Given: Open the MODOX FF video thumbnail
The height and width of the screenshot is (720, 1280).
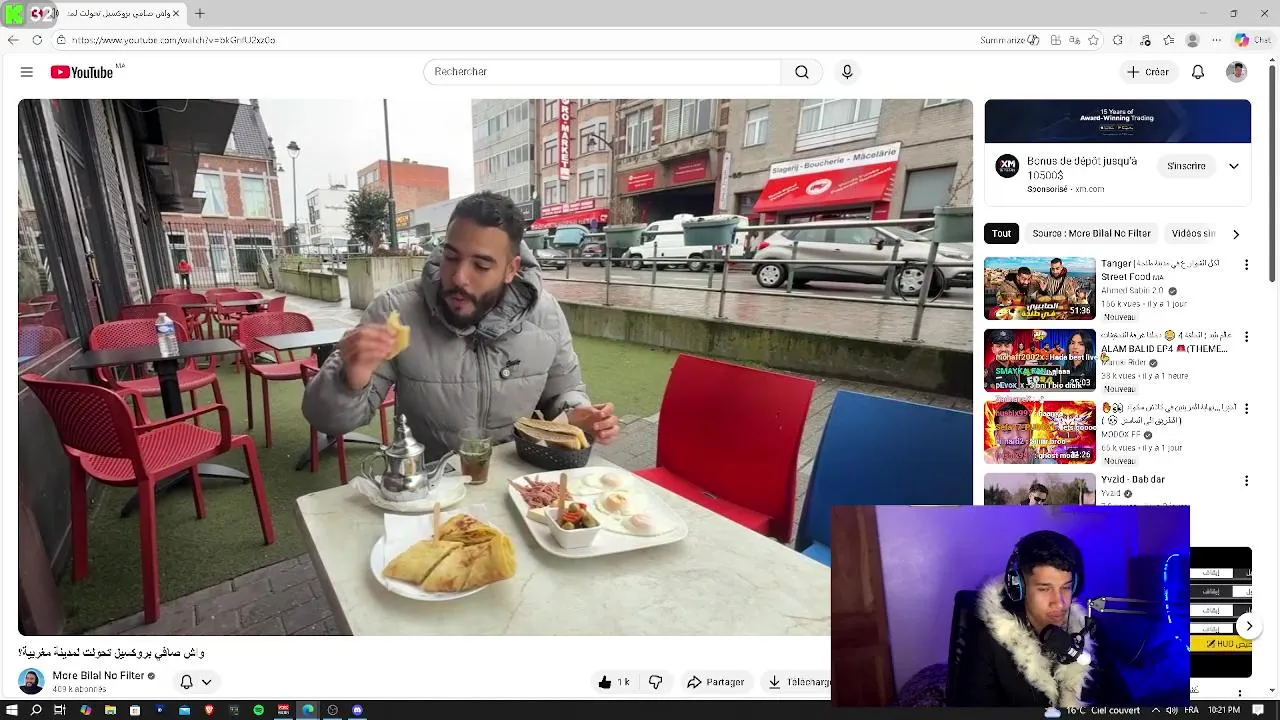Looking at the screenshot, I should pos(1040,432).
